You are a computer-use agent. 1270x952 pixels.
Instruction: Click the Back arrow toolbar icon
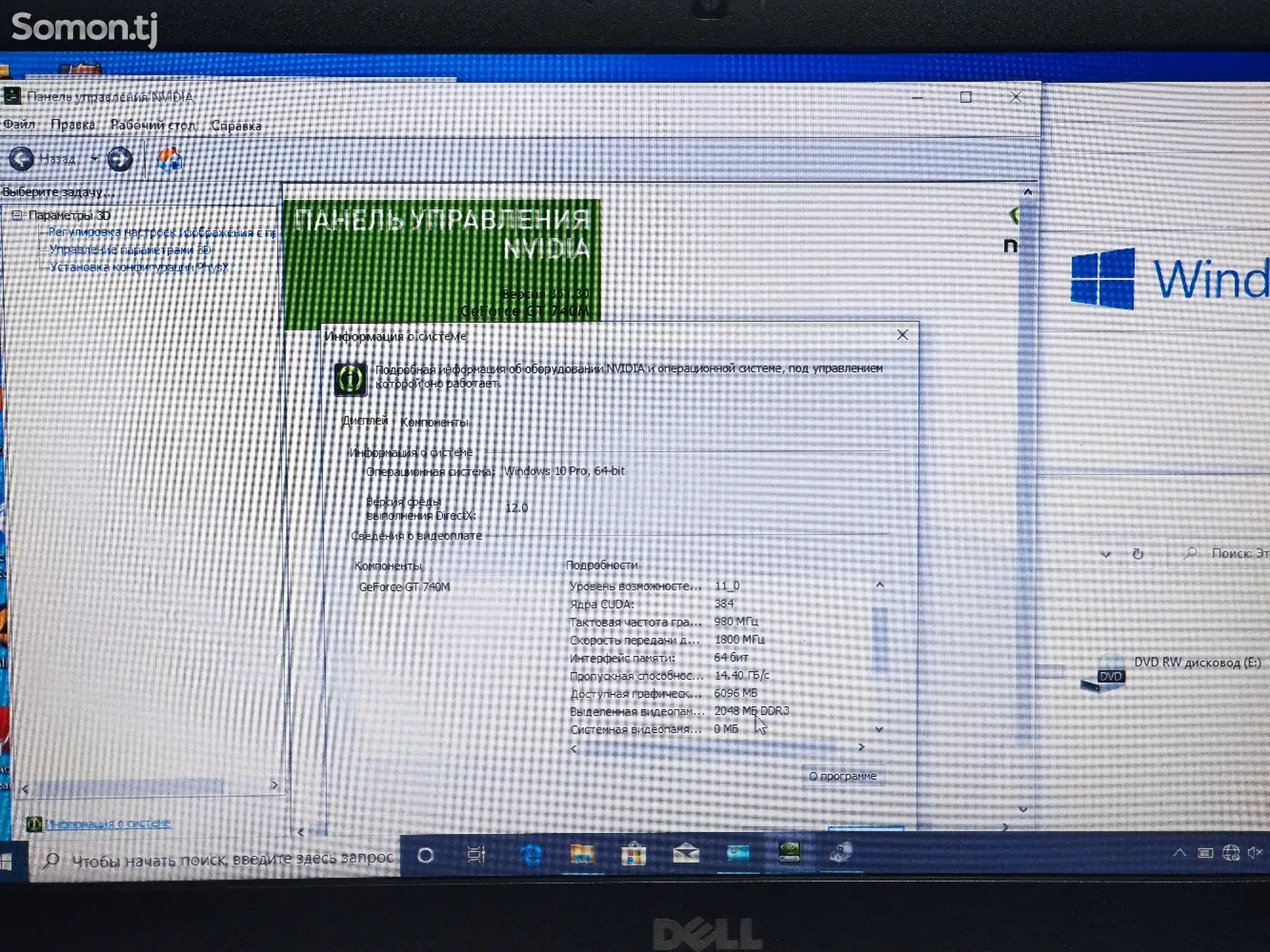tap(21, 159)
